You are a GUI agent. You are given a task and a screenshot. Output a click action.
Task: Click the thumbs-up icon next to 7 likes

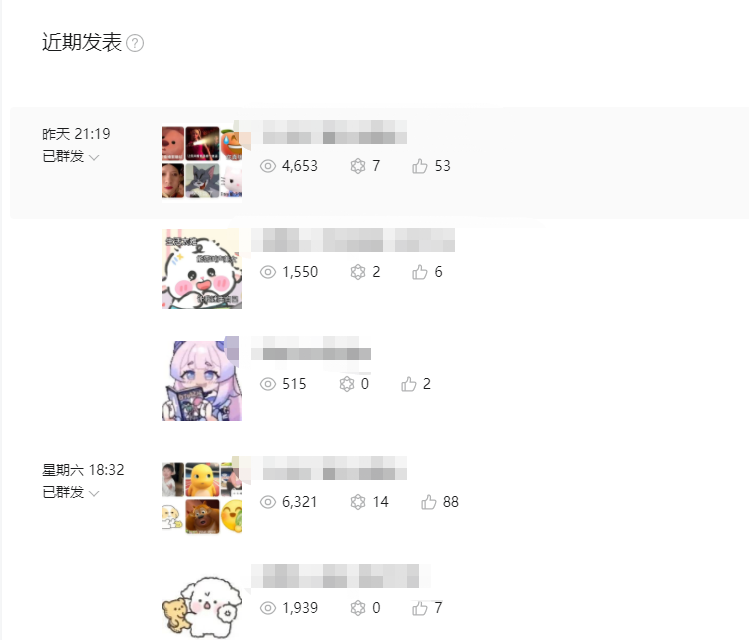(x=419, y=608)
